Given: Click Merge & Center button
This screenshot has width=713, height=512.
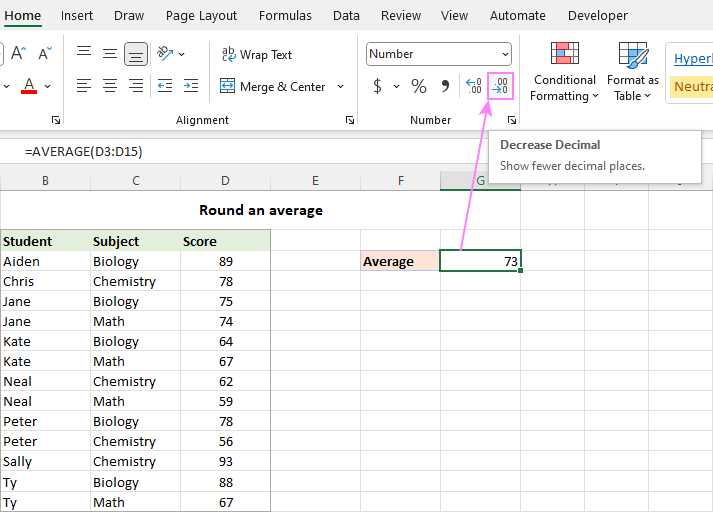Looking at the screenshot, I should (273, 86).
